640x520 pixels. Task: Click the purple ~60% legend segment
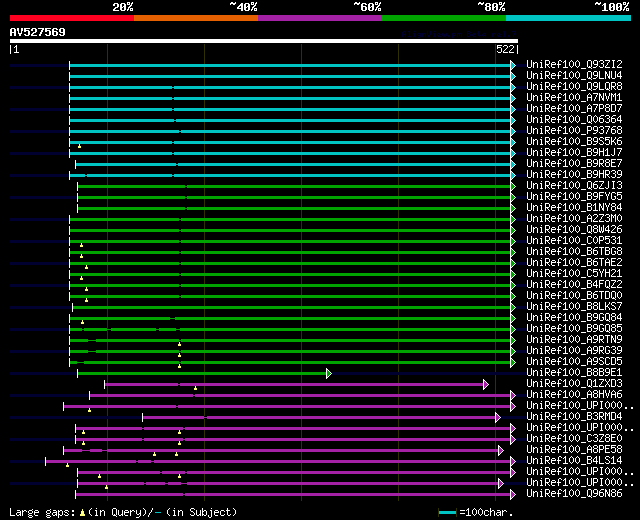coord(320,18)
